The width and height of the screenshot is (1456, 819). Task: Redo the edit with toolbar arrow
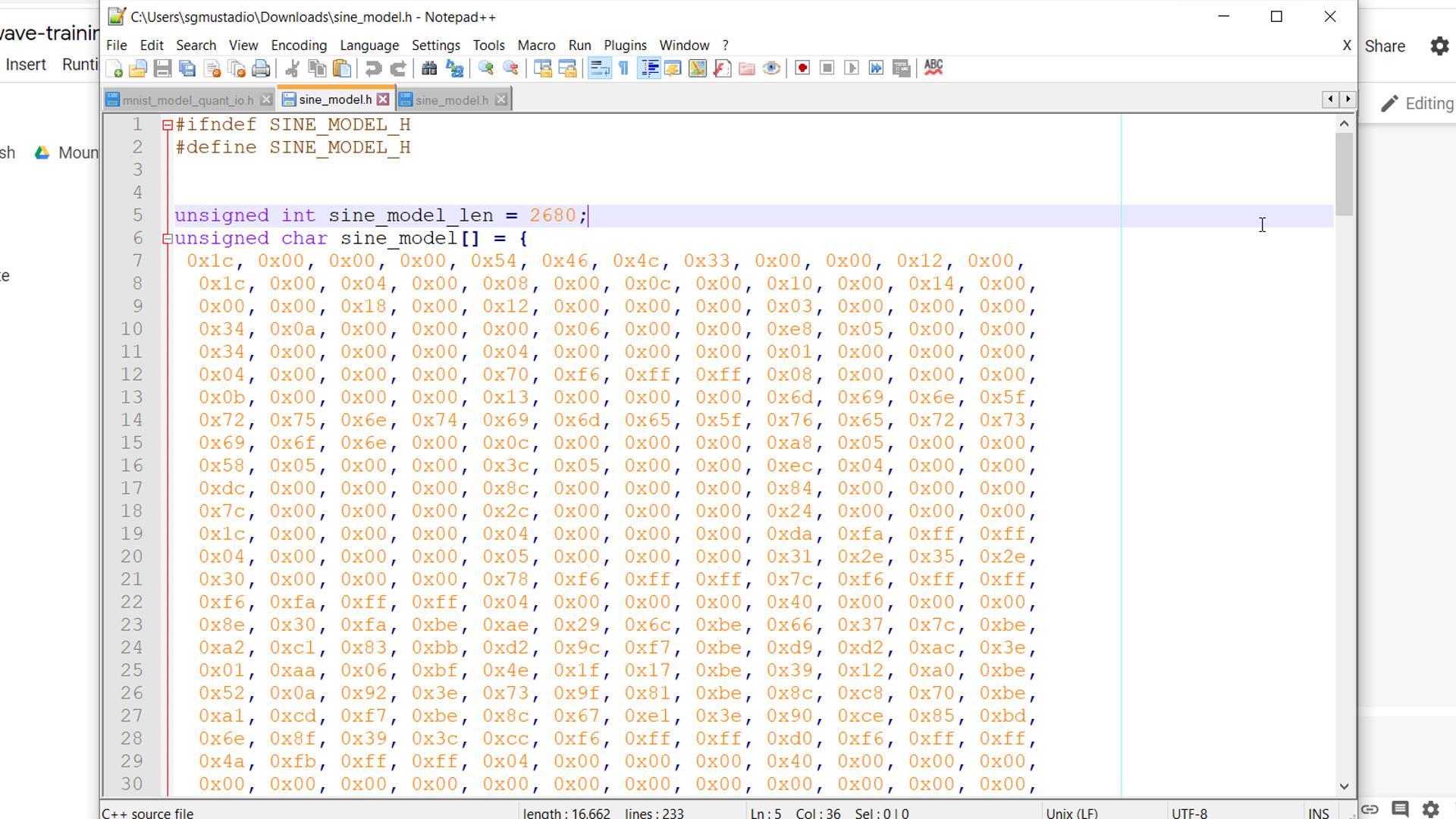[398, 69]
